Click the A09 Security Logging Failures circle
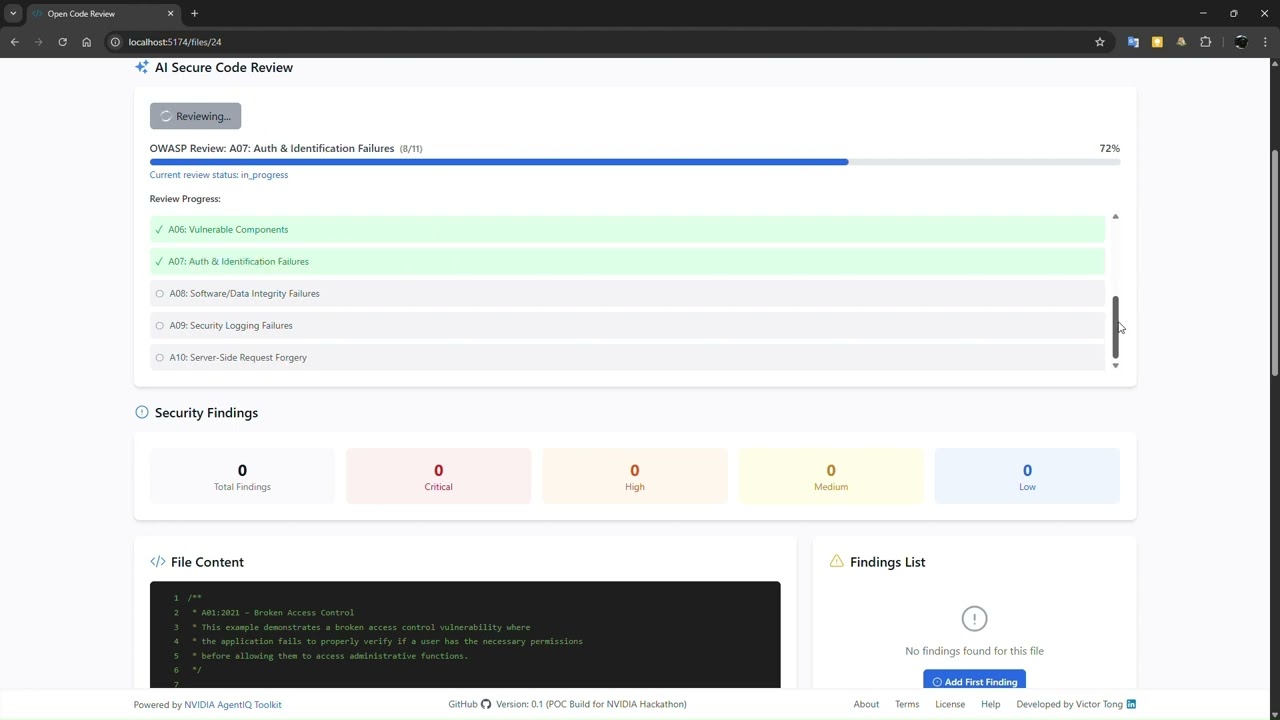 (159, 325)
